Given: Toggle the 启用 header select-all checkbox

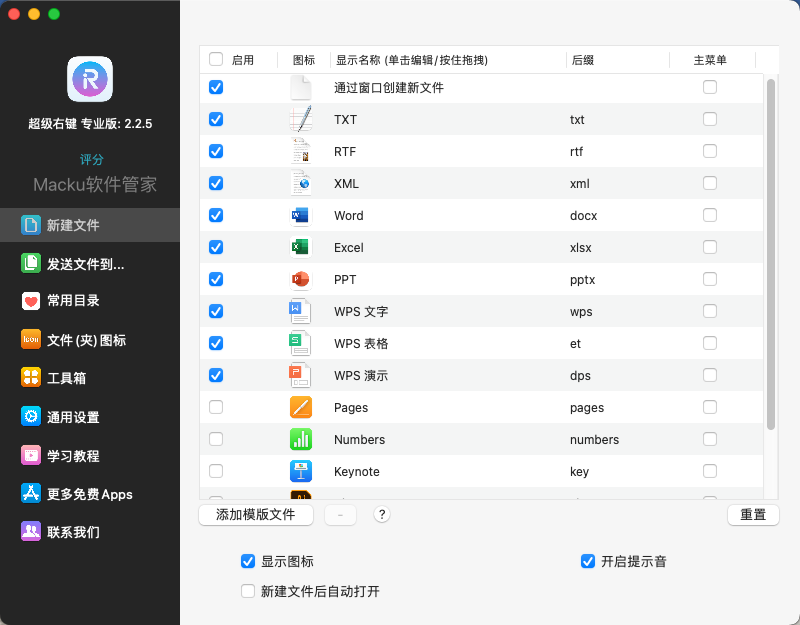Looking at the screenshot, I should pos(216,59).
